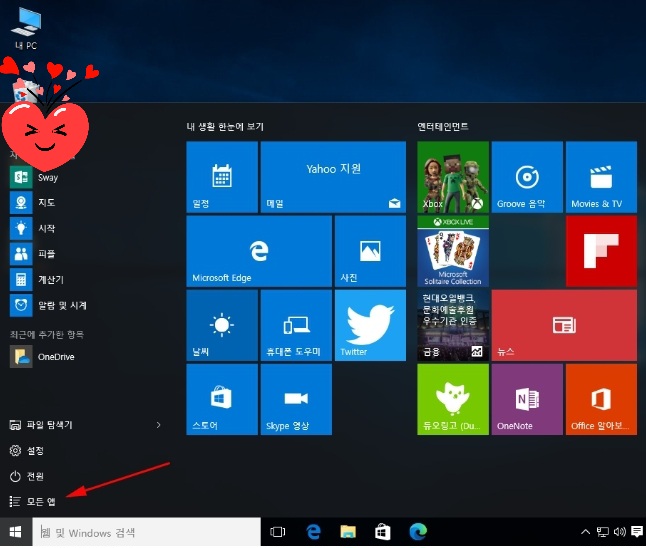The height and width of the screenshot is (548, 646).
Task: Open the volume tray icon
Action: click(619, 532)
